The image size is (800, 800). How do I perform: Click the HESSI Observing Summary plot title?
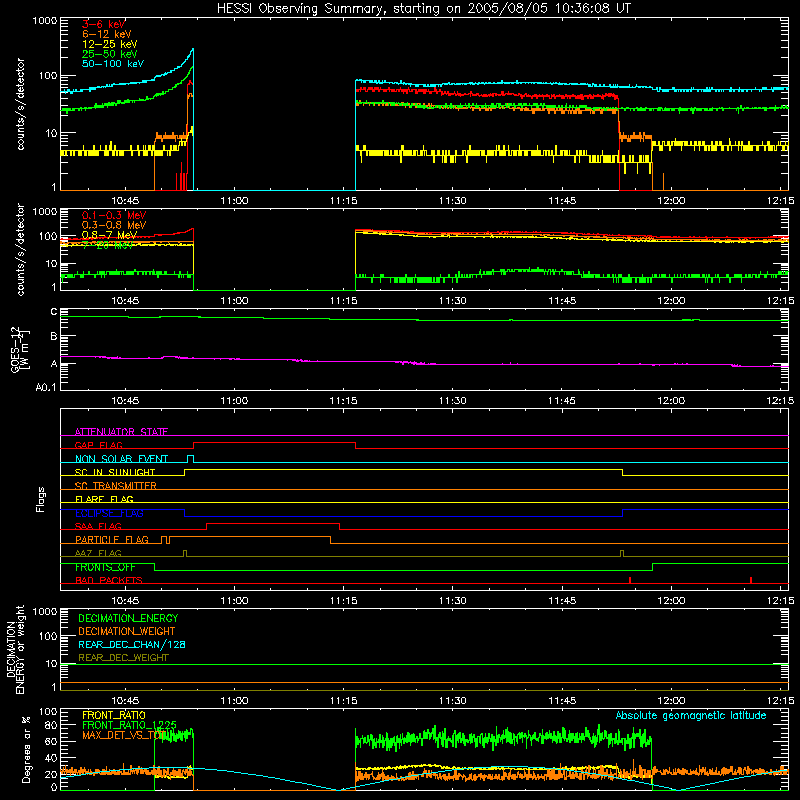coord(423,9)
